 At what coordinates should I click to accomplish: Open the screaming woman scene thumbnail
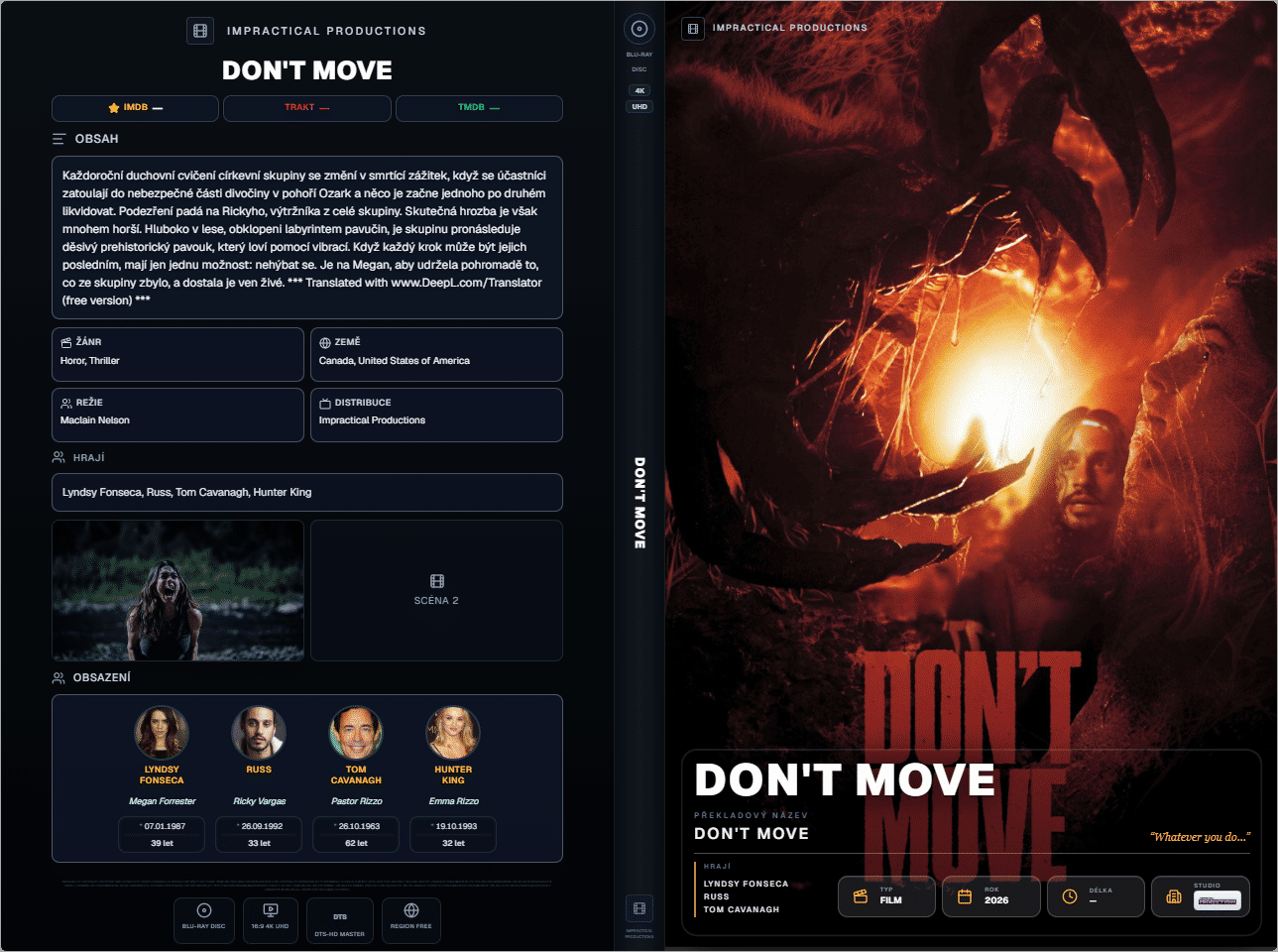pyautogui.click(x=178, y=590)
